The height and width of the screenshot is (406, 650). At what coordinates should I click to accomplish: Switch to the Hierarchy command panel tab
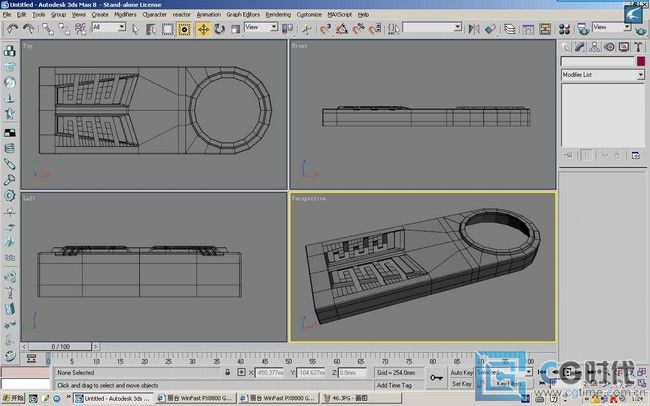594,47
